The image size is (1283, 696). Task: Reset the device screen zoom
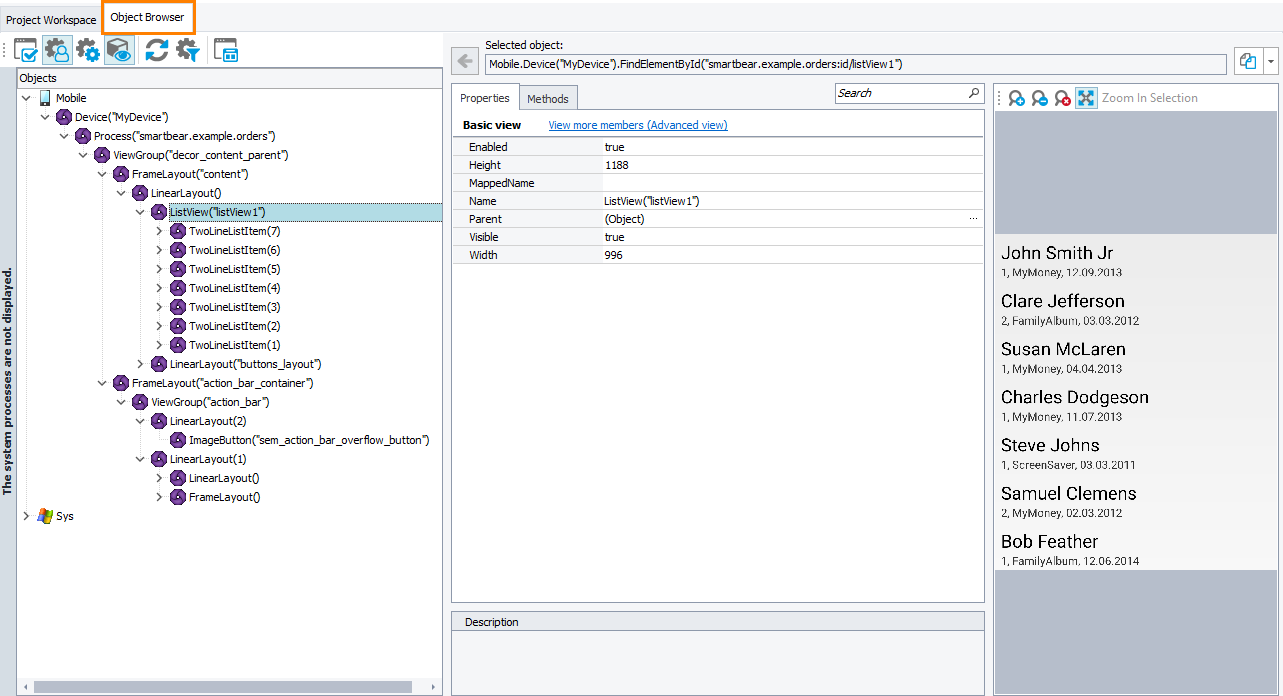(x=1061, y=98)
